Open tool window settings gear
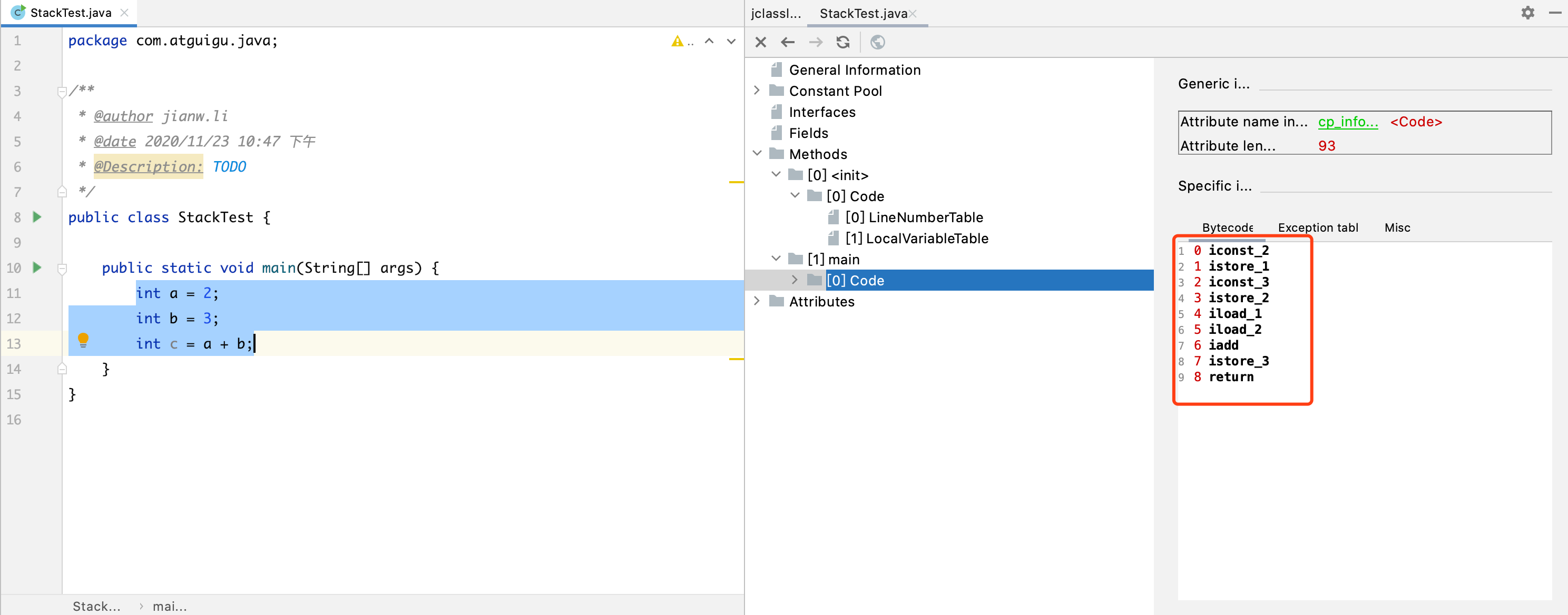Image resolution: width=1568 pixels, height=615 pixels. 1528,13
